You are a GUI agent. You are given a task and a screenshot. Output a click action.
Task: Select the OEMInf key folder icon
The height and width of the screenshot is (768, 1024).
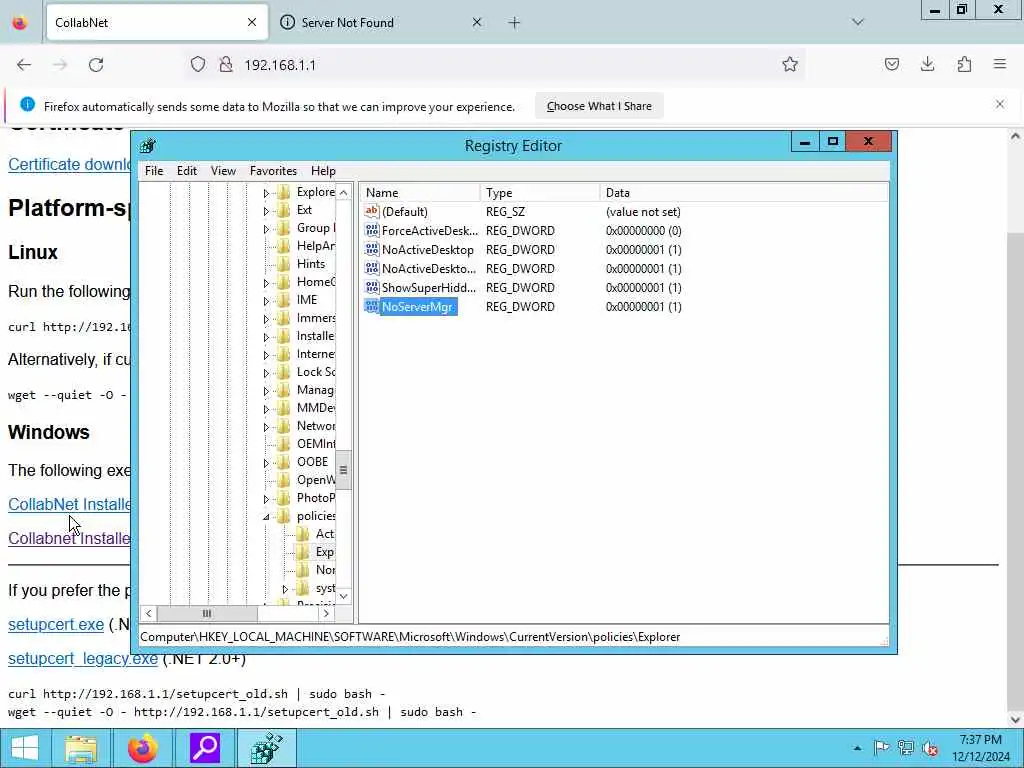pos(284,444)
